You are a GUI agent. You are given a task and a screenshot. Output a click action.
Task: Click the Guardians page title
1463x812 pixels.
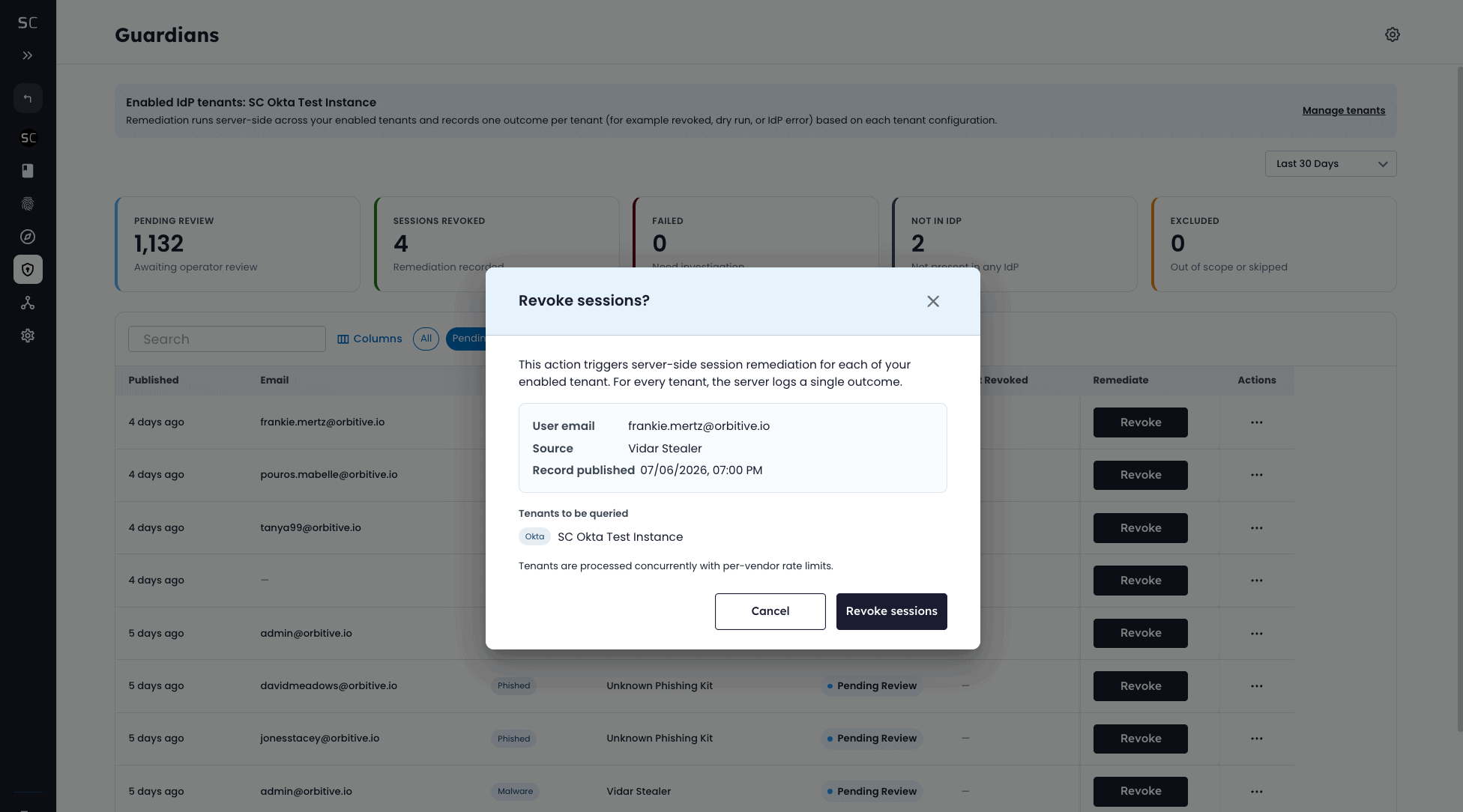pos(166,35)
